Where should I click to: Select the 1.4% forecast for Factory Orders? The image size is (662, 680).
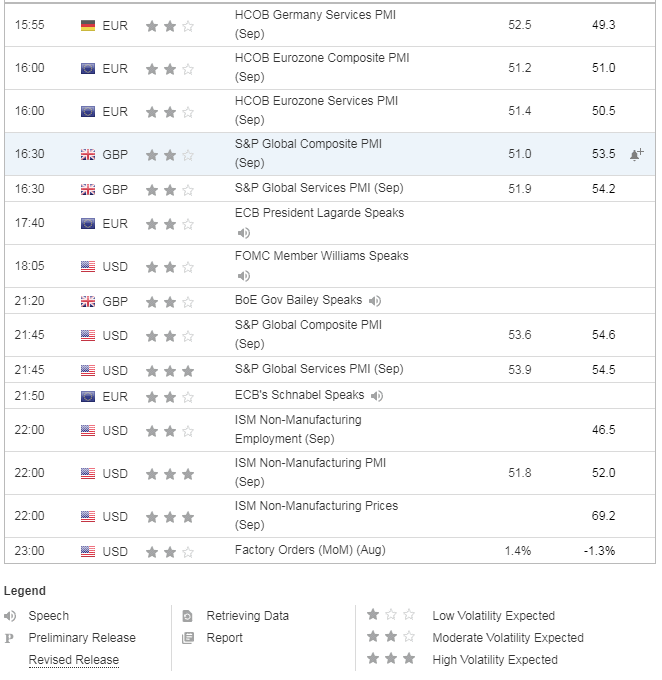[x=518, y=551]
